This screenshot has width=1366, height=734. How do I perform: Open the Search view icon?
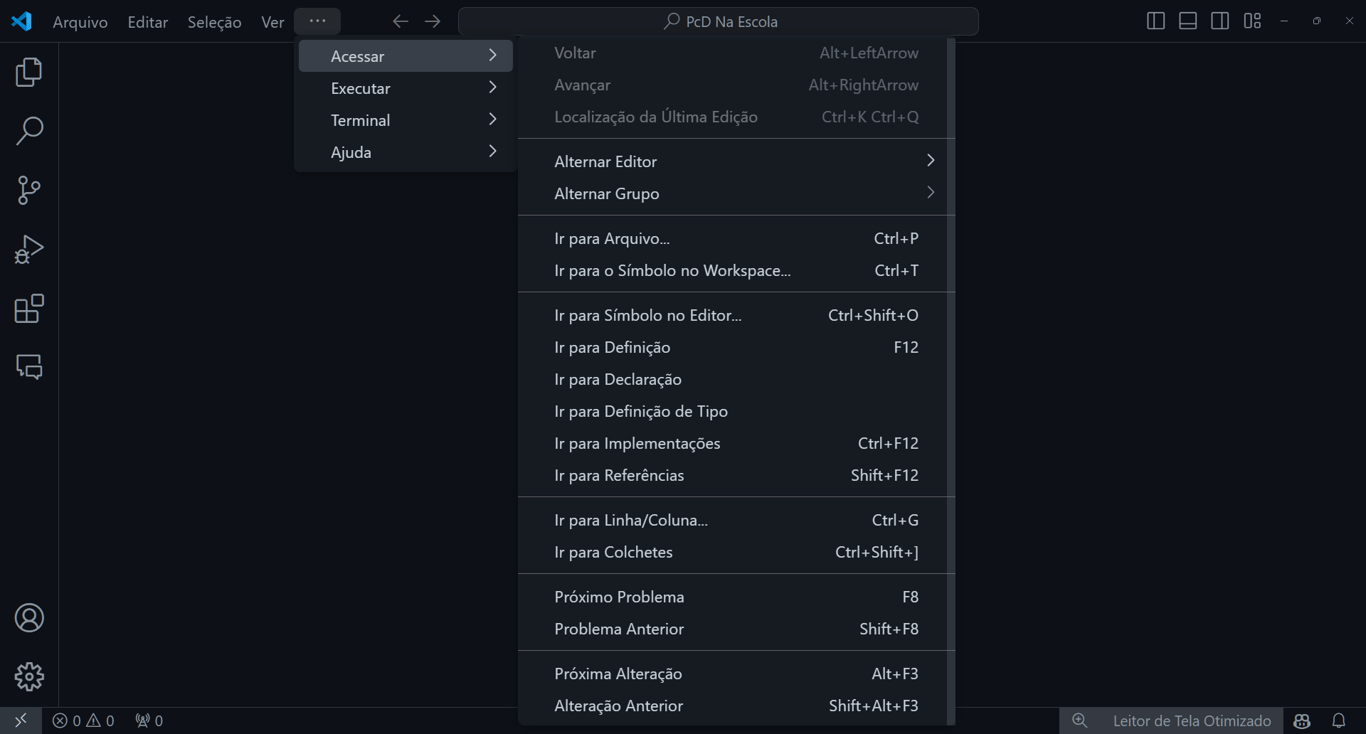pyautogui.click(x=29, y=131)
